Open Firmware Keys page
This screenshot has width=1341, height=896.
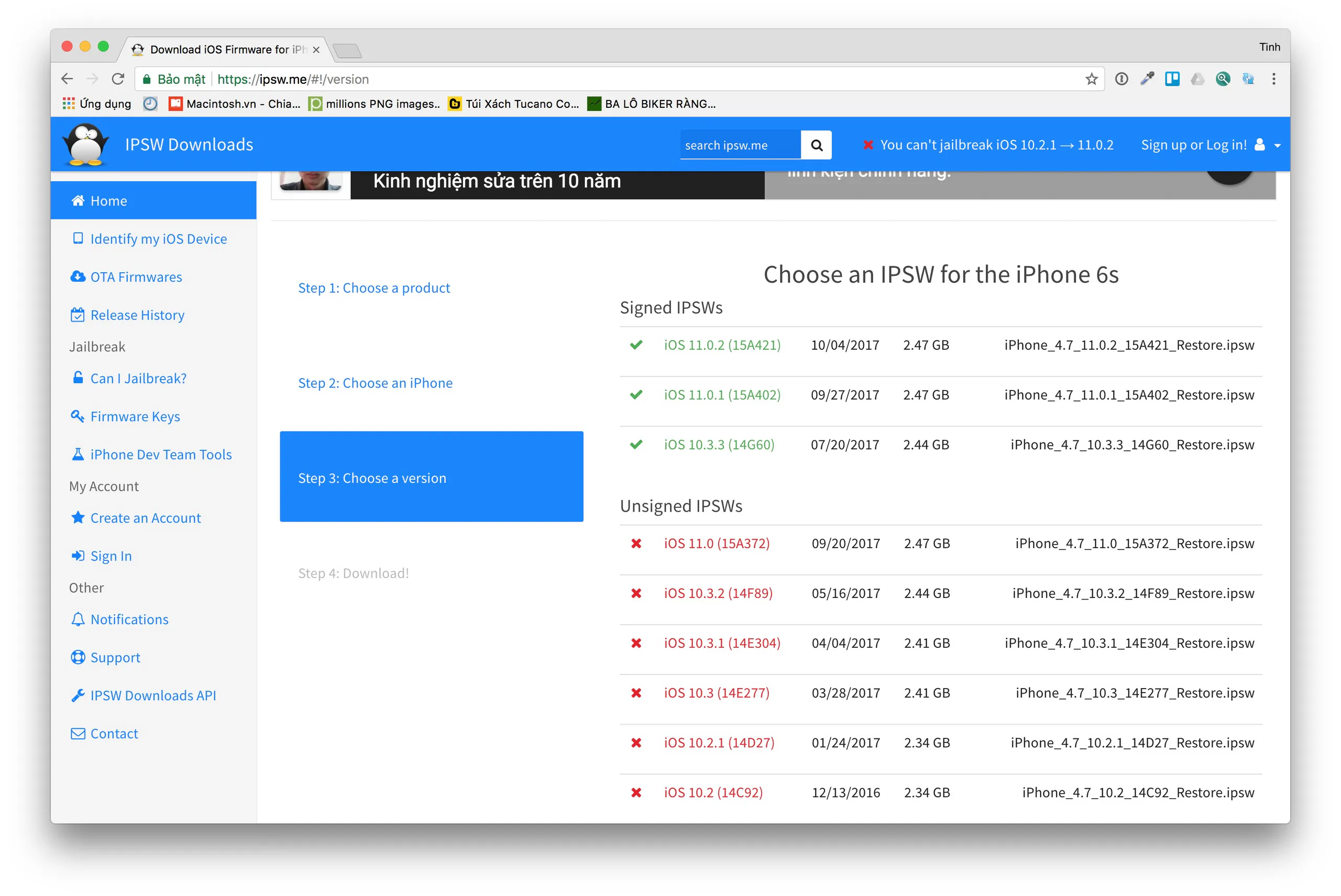coord(125,416)
